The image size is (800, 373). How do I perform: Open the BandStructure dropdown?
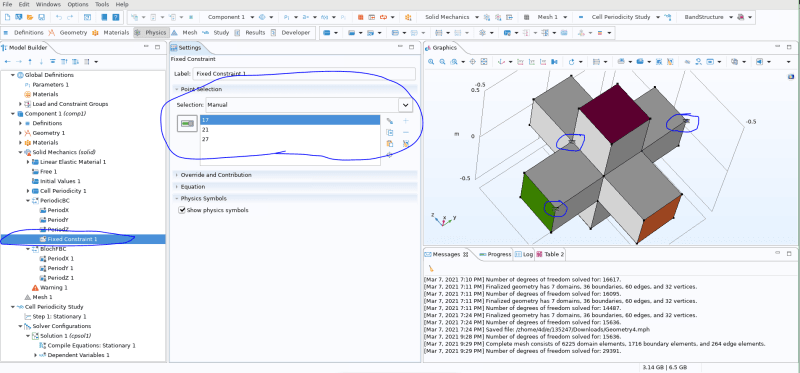point(731,17)
